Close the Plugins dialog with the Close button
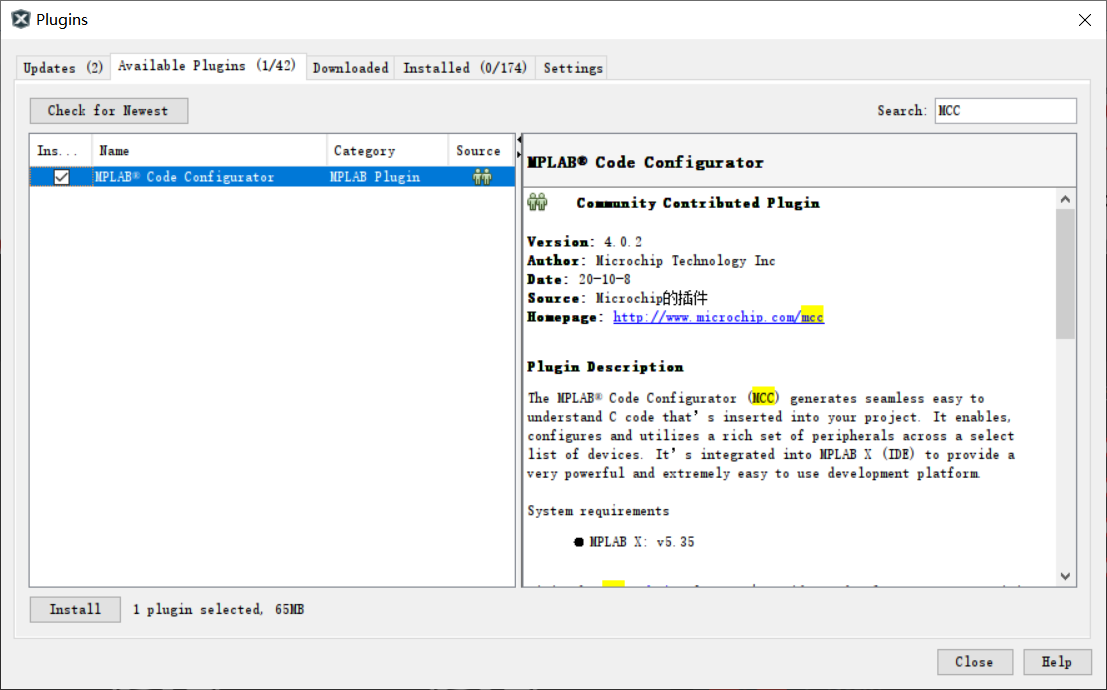 click(974, 662)
